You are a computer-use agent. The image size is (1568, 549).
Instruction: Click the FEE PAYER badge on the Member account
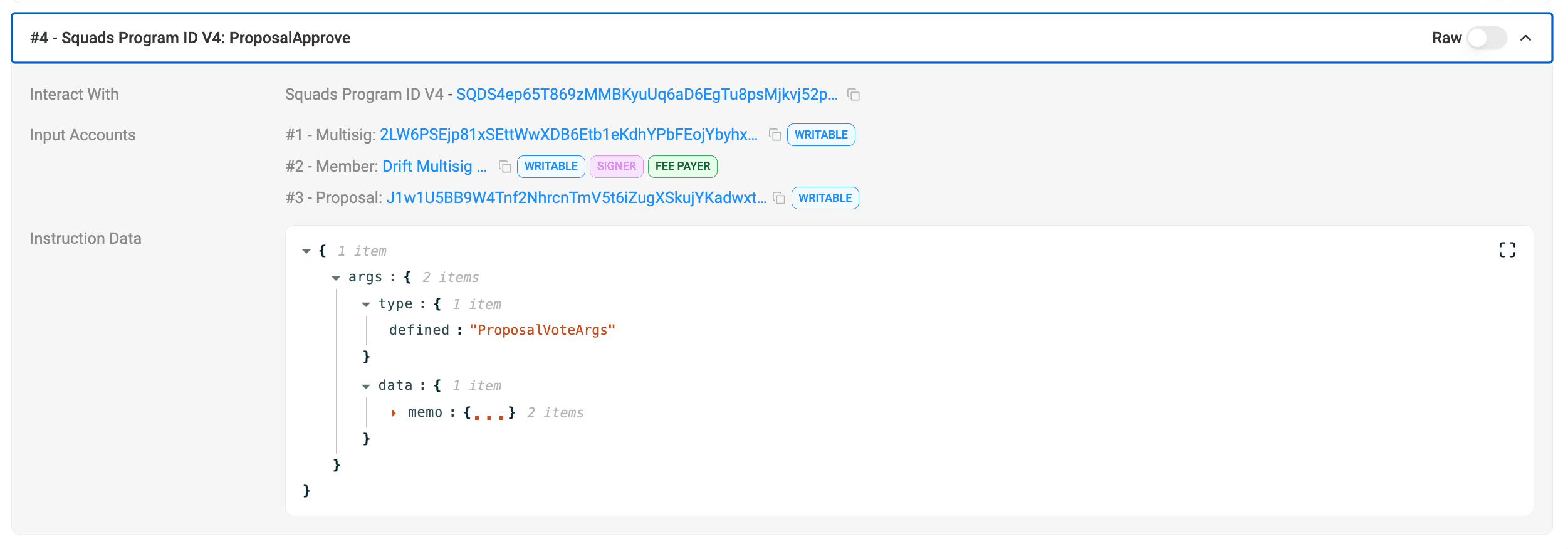tap(682, 166)
